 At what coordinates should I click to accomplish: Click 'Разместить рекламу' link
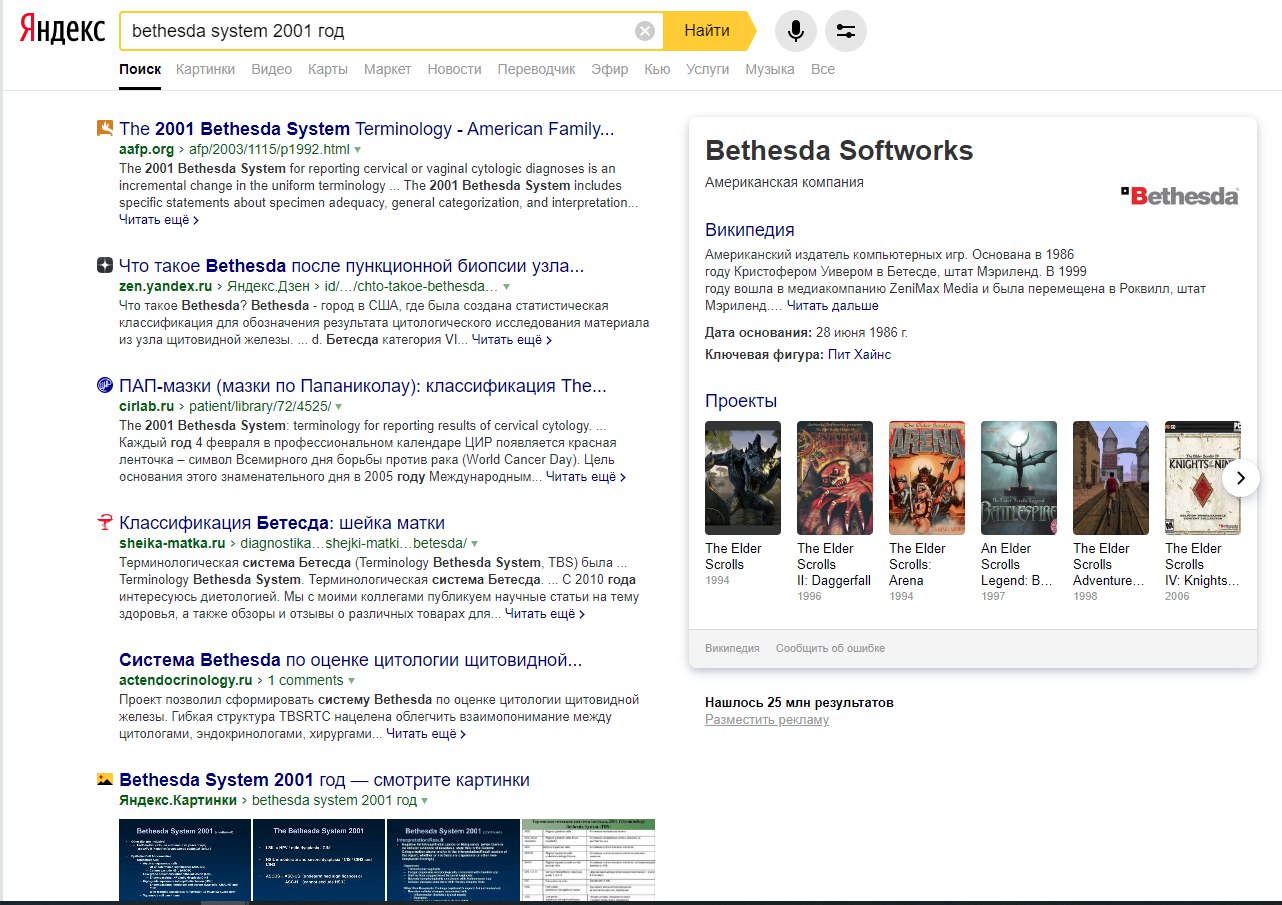click(767, 720)
